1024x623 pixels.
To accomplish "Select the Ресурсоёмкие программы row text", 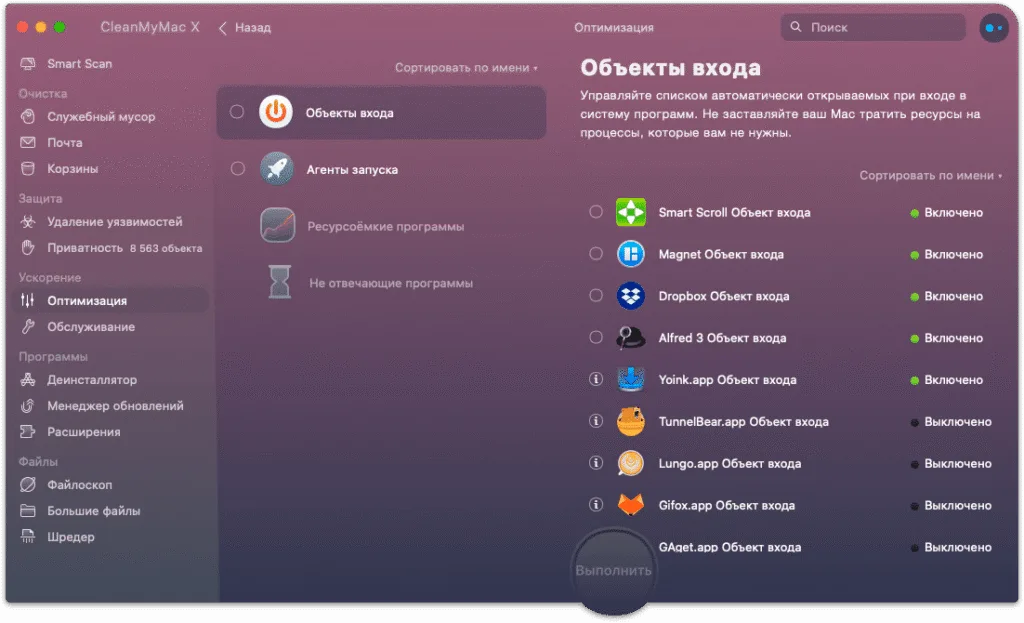I will click(385, 227).
